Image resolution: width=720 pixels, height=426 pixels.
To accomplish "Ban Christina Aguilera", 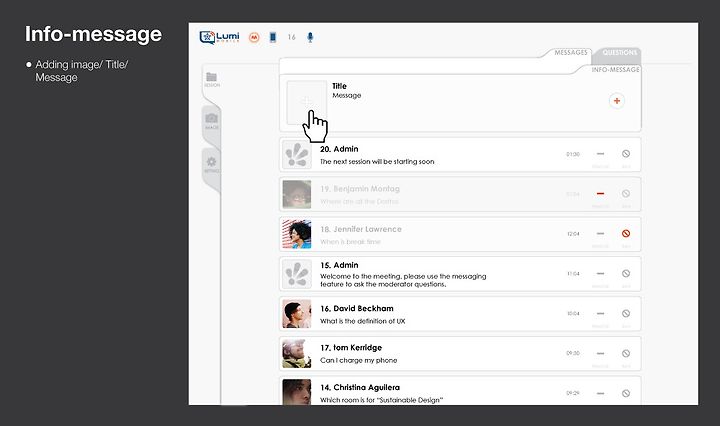I will tap(626, 393).
